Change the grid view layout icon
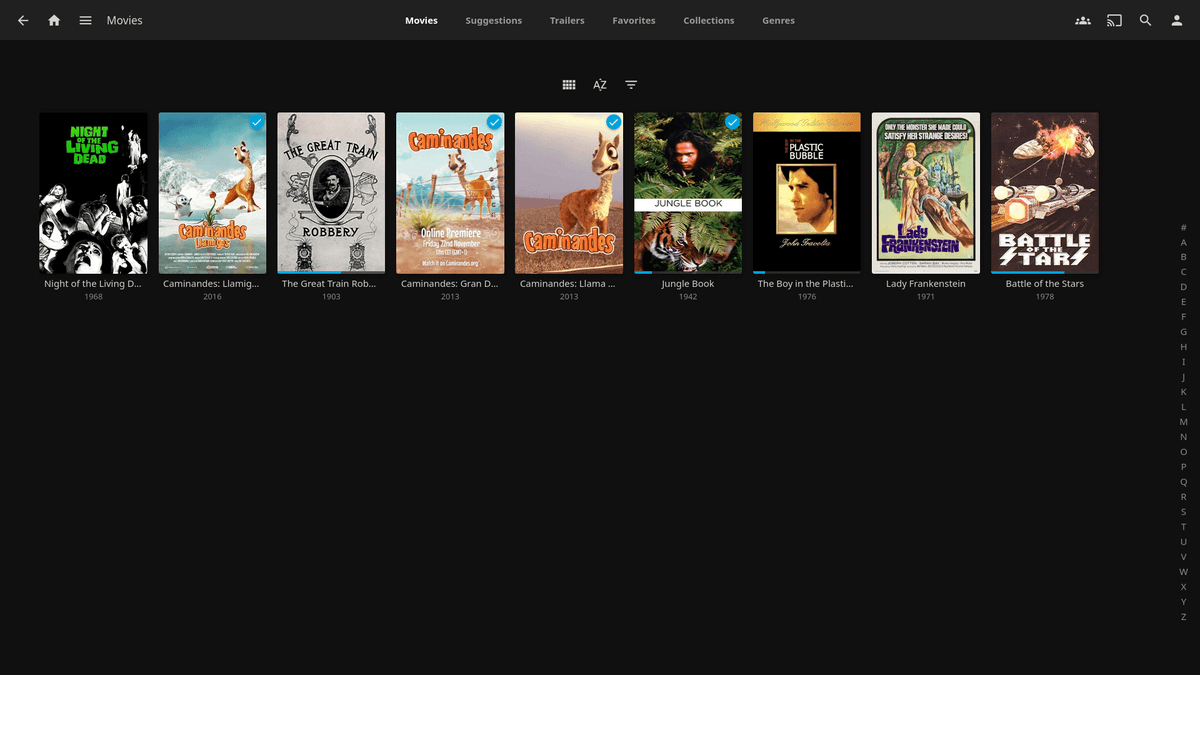Screen dimensions: 1200x750 (x=569, y=85)
